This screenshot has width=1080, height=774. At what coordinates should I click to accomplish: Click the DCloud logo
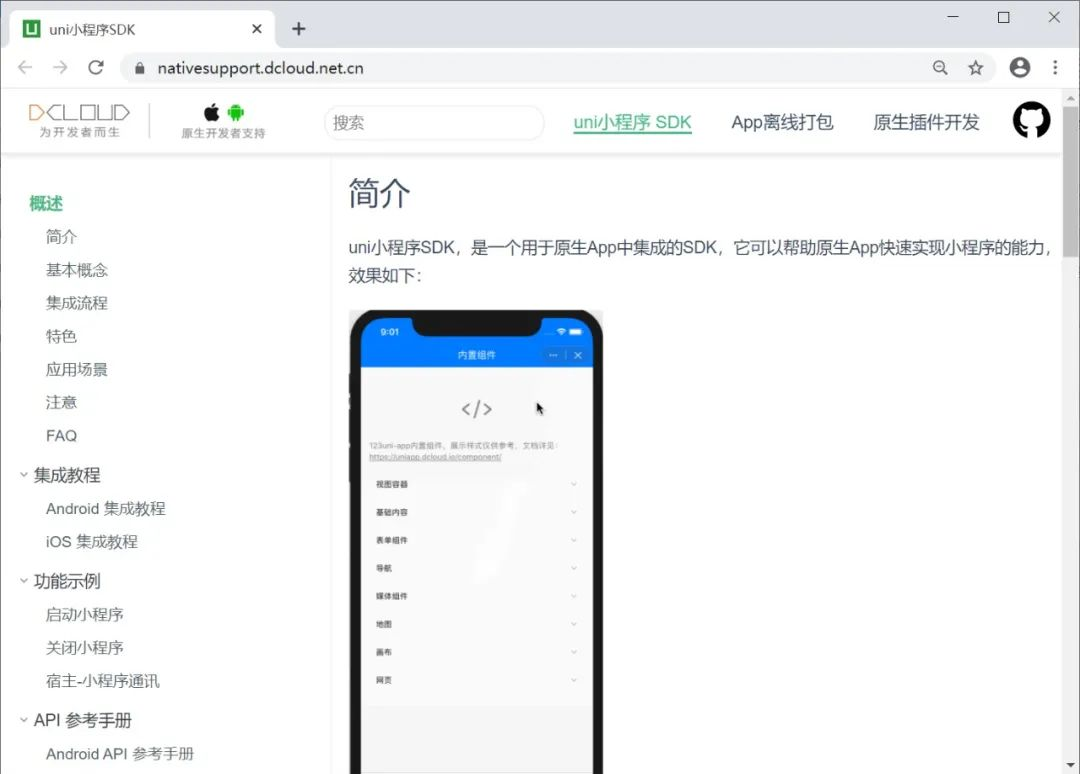coord(79,121)
